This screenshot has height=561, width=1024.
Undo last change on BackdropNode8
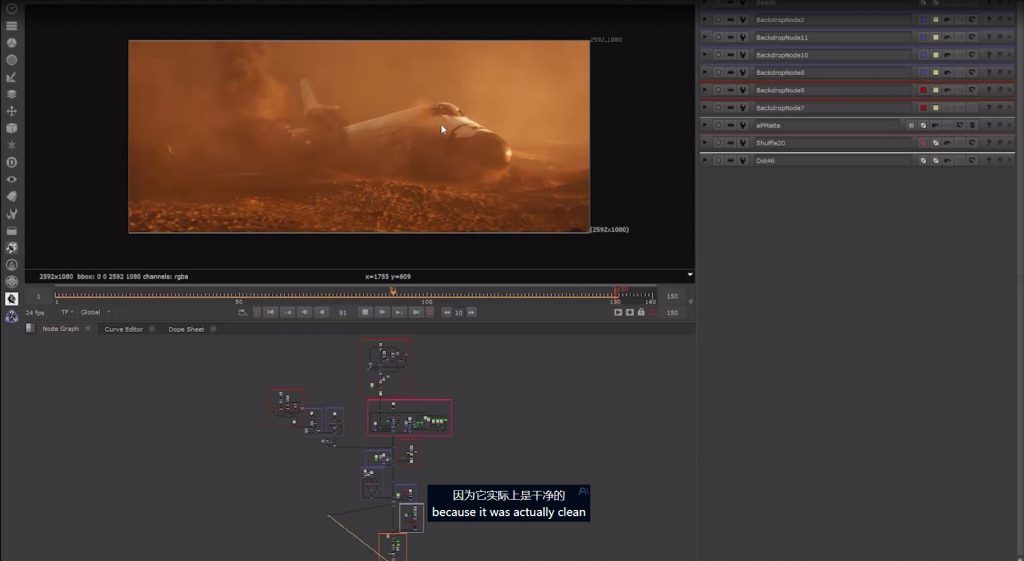pos(947,72)
